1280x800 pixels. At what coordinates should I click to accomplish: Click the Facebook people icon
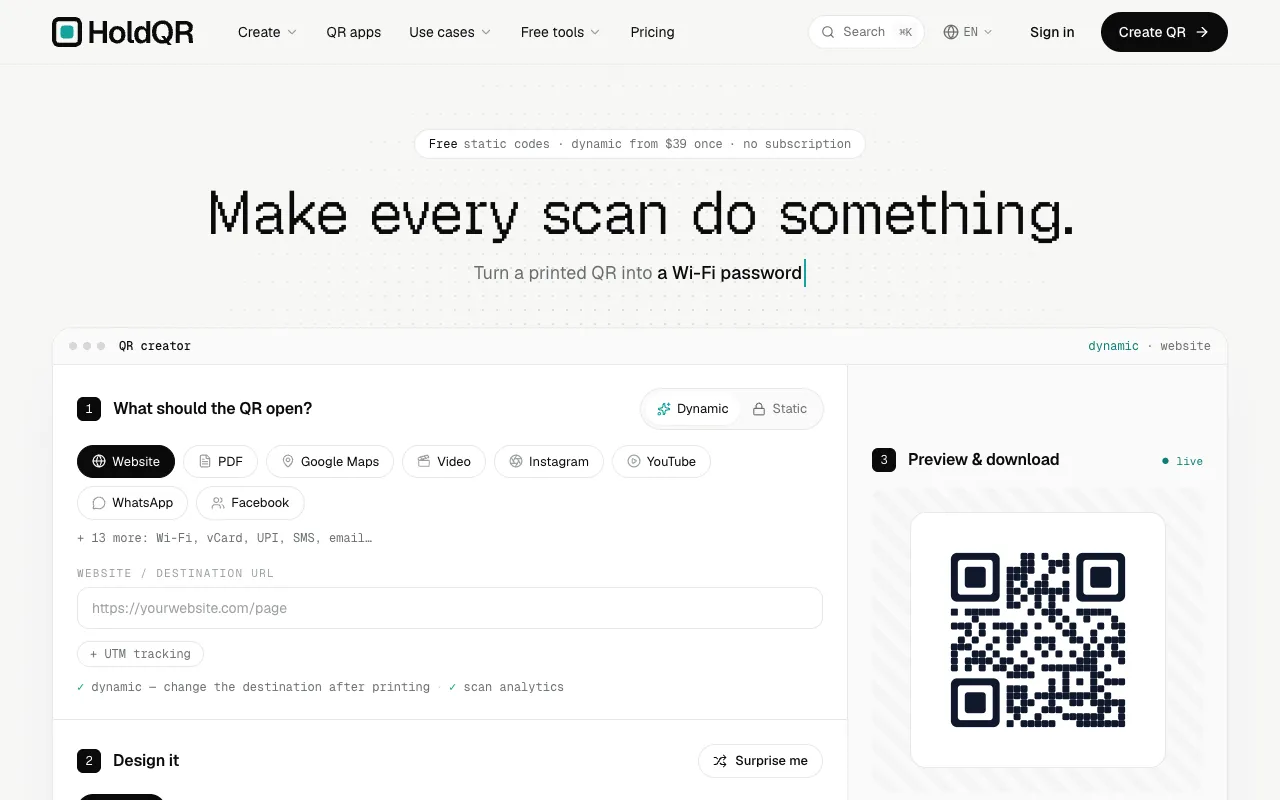(218, 503)
